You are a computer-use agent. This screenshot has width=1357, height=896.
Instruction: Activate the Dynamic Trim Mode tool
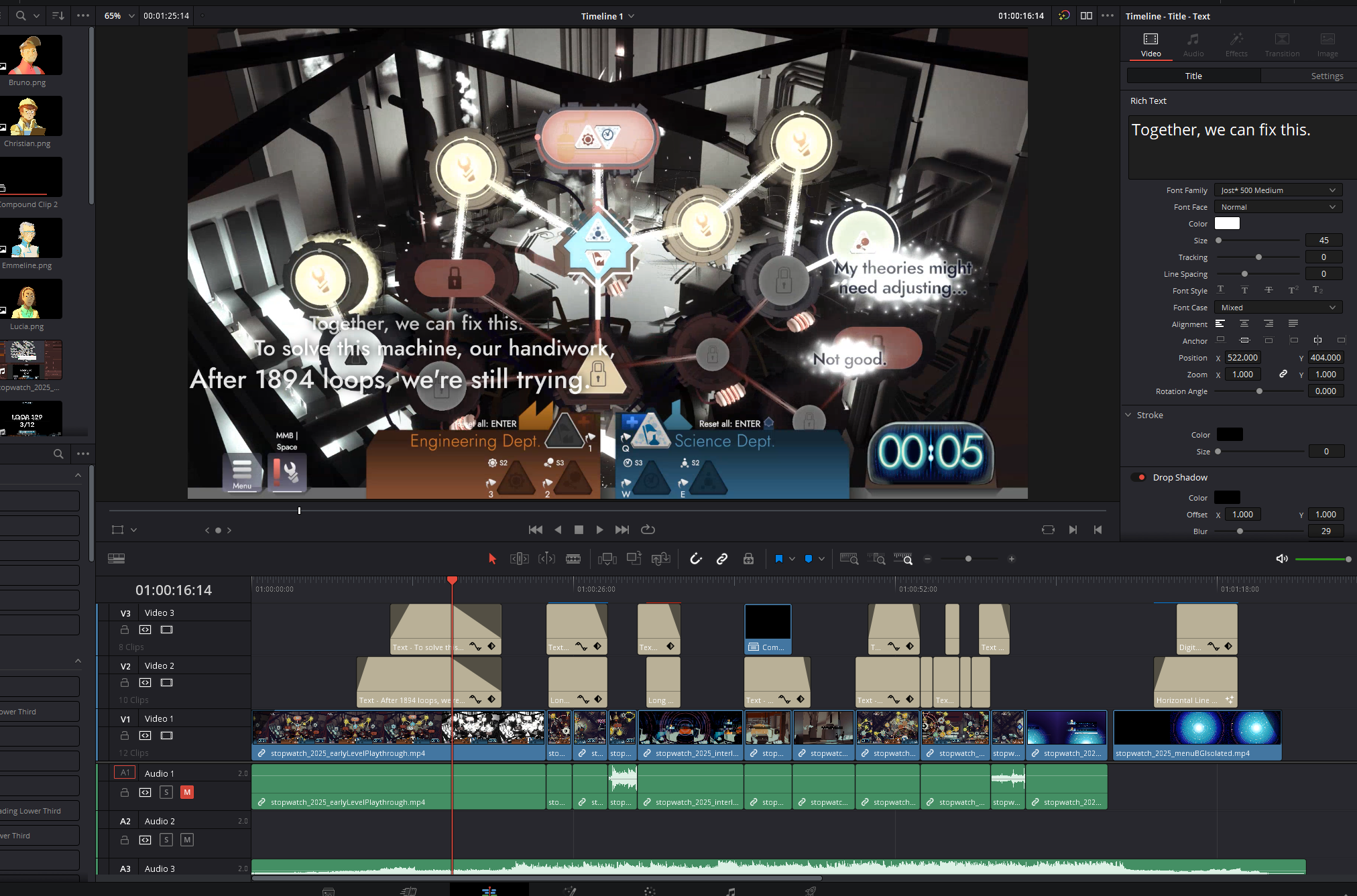click(x=546, y=559)
